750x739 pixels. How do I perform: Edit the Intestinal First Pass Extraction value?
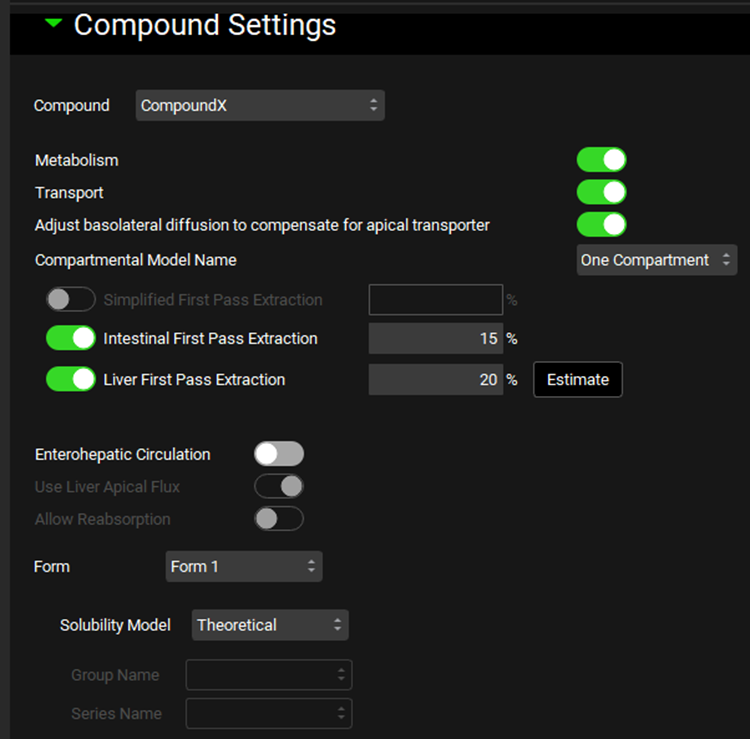pos(435,339)
